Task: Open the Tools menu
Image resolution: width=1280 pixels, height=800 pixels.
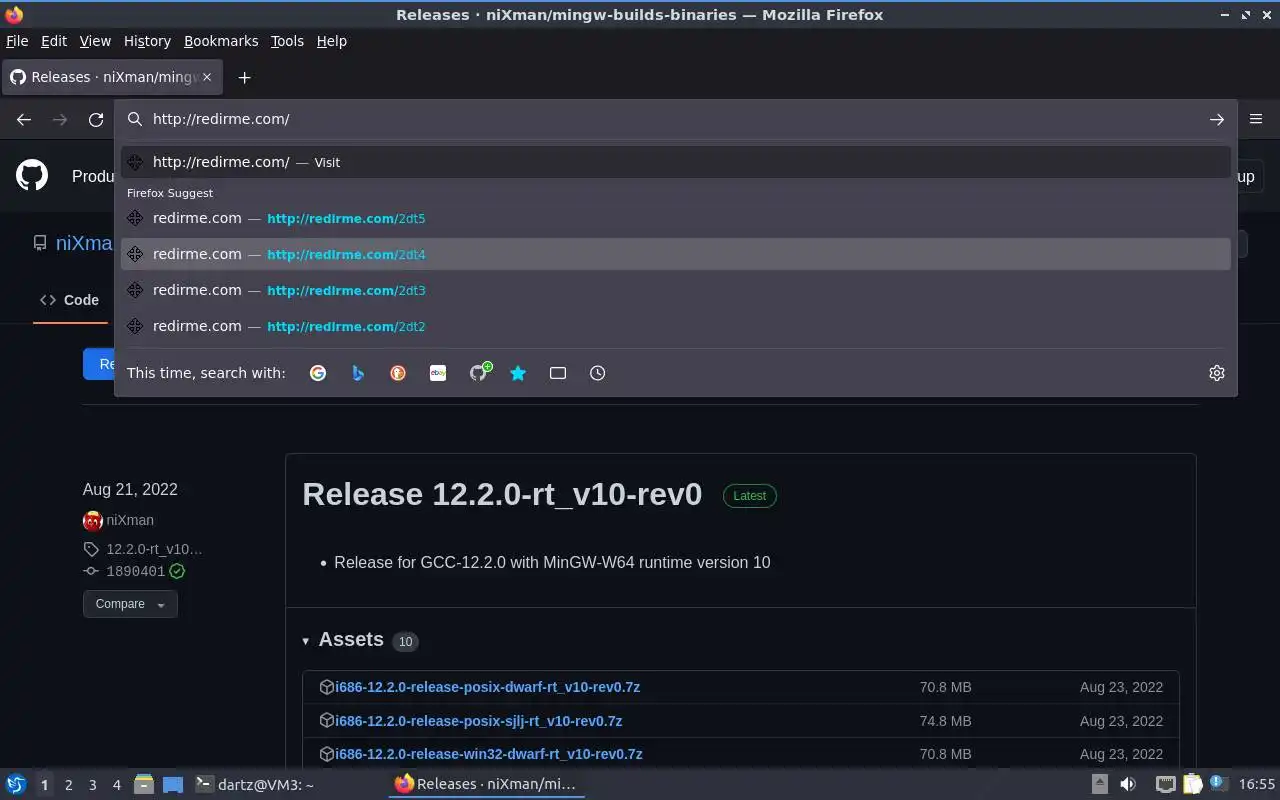Action: tap(287, 41)
